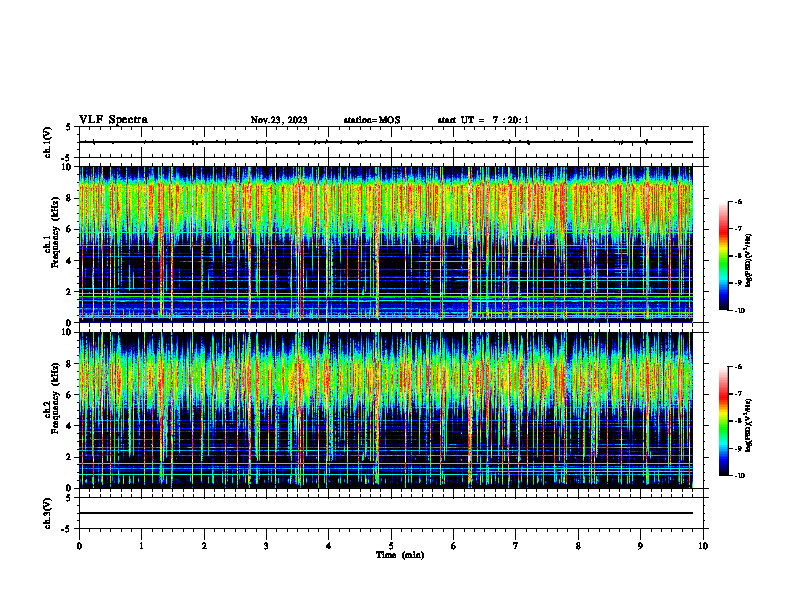Click the "-7" tick on ch.2 color bar

(738, 394)
